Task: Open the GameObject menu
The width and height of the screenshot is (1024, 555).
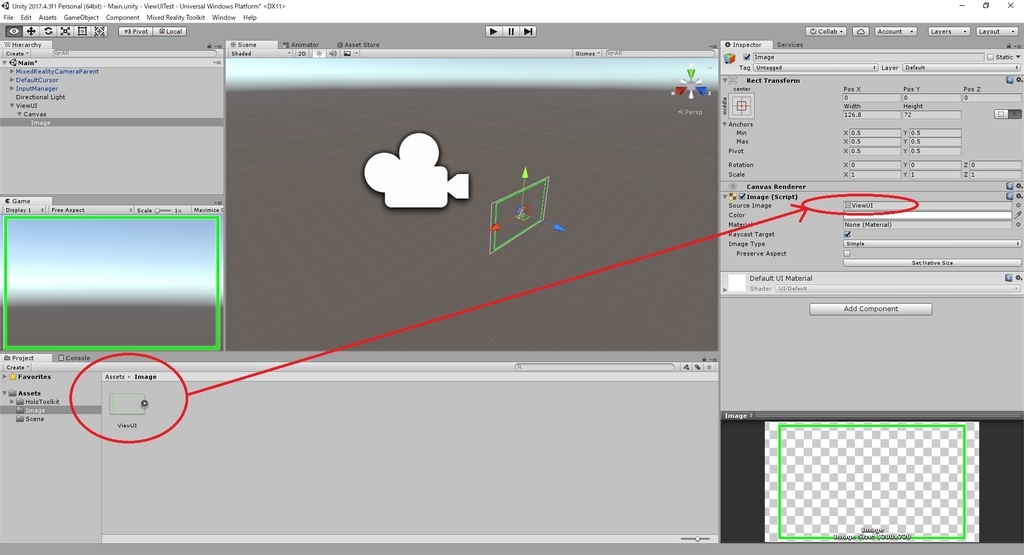Action: click(81, 18)
